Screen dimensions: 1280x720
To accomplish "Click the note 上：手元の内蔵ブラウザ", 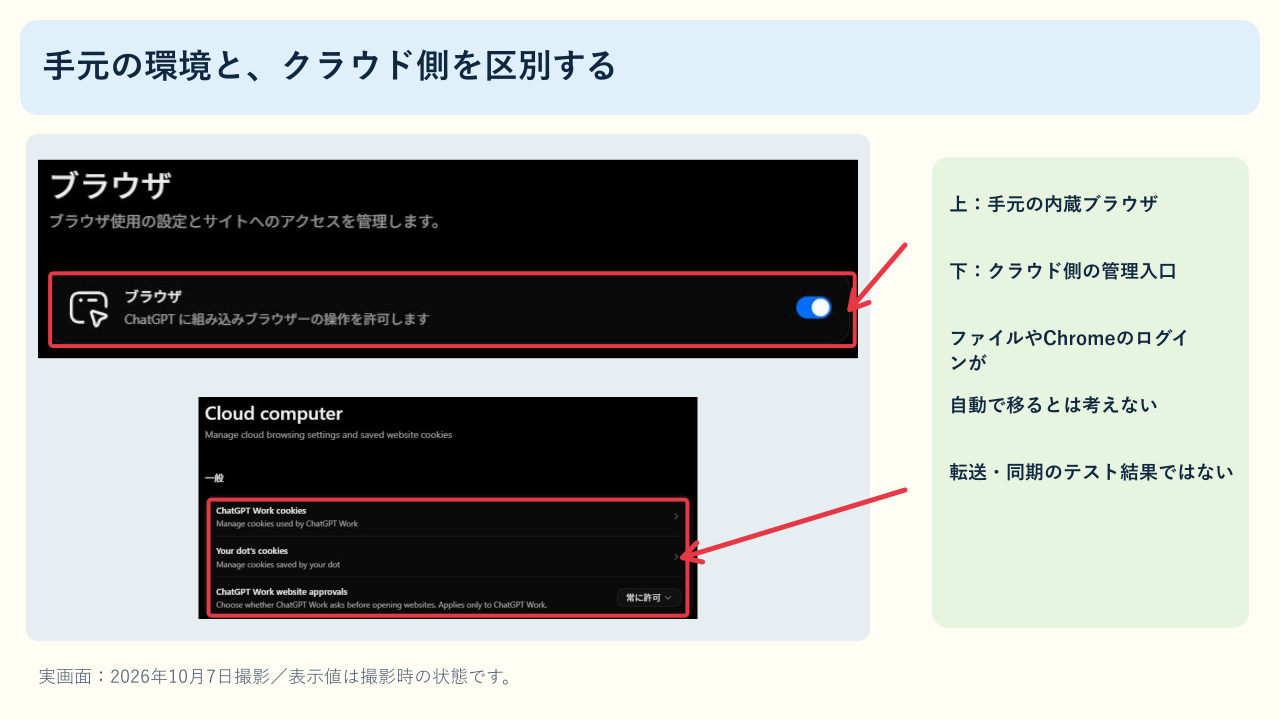I will tap(1053, 204).
